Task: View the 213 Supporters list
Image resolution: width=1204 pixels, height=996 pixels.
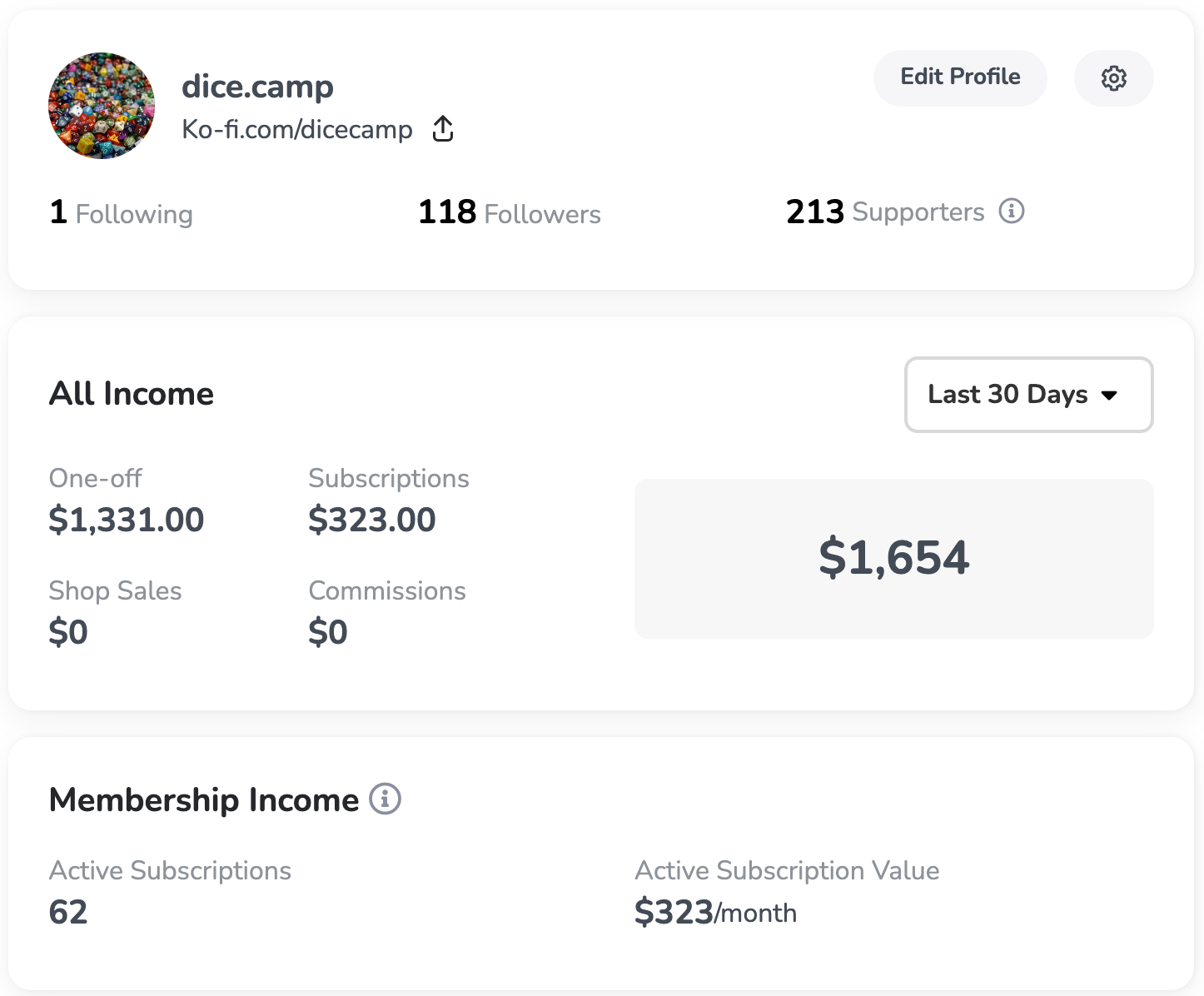Action: click(884, 212)
